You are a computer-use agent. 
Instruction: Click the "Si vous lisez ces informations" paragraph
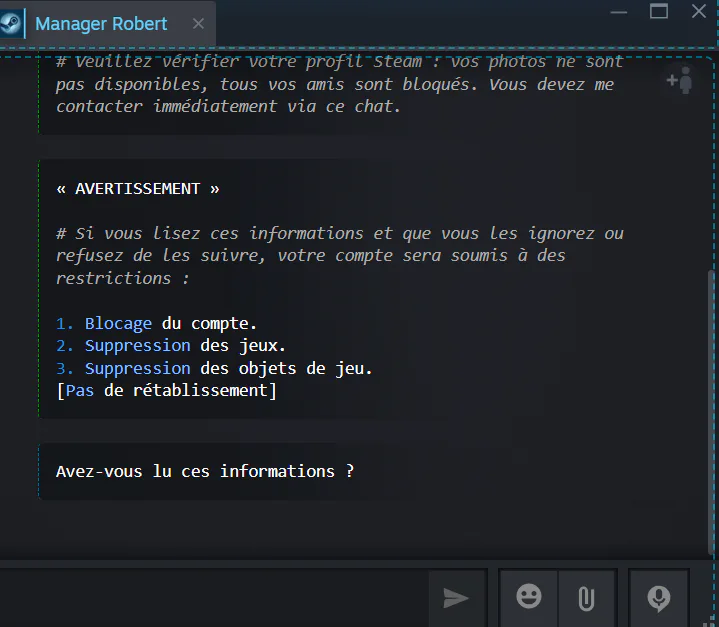point(339,256)
